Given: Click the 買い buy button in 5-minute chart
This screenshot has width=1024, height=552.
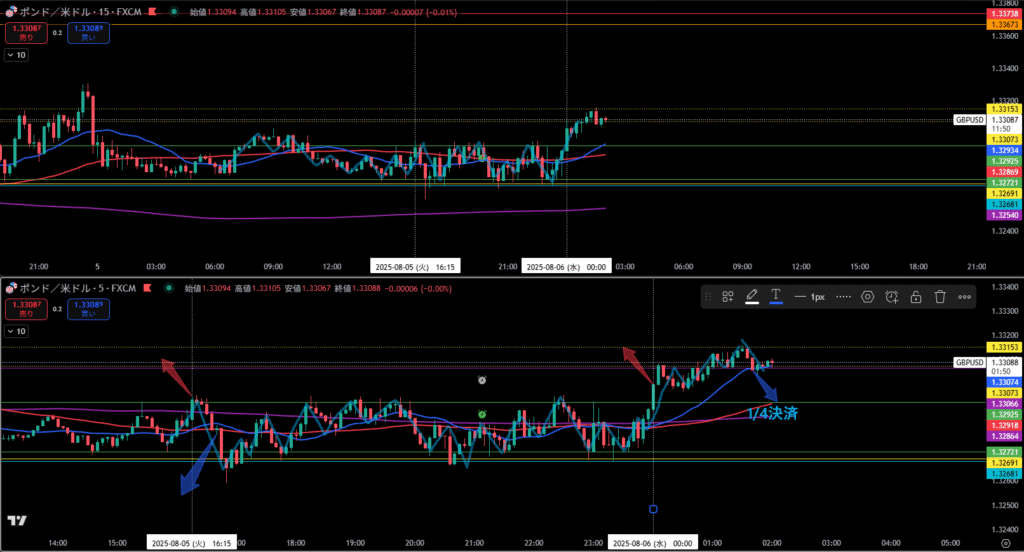Looking at the screenshot, I should click(88, 309).
